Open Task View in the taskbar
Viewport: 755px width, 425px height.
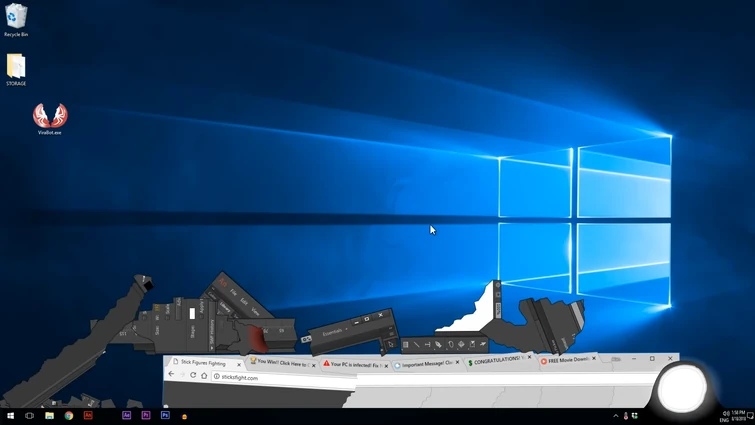pos(29,416)
